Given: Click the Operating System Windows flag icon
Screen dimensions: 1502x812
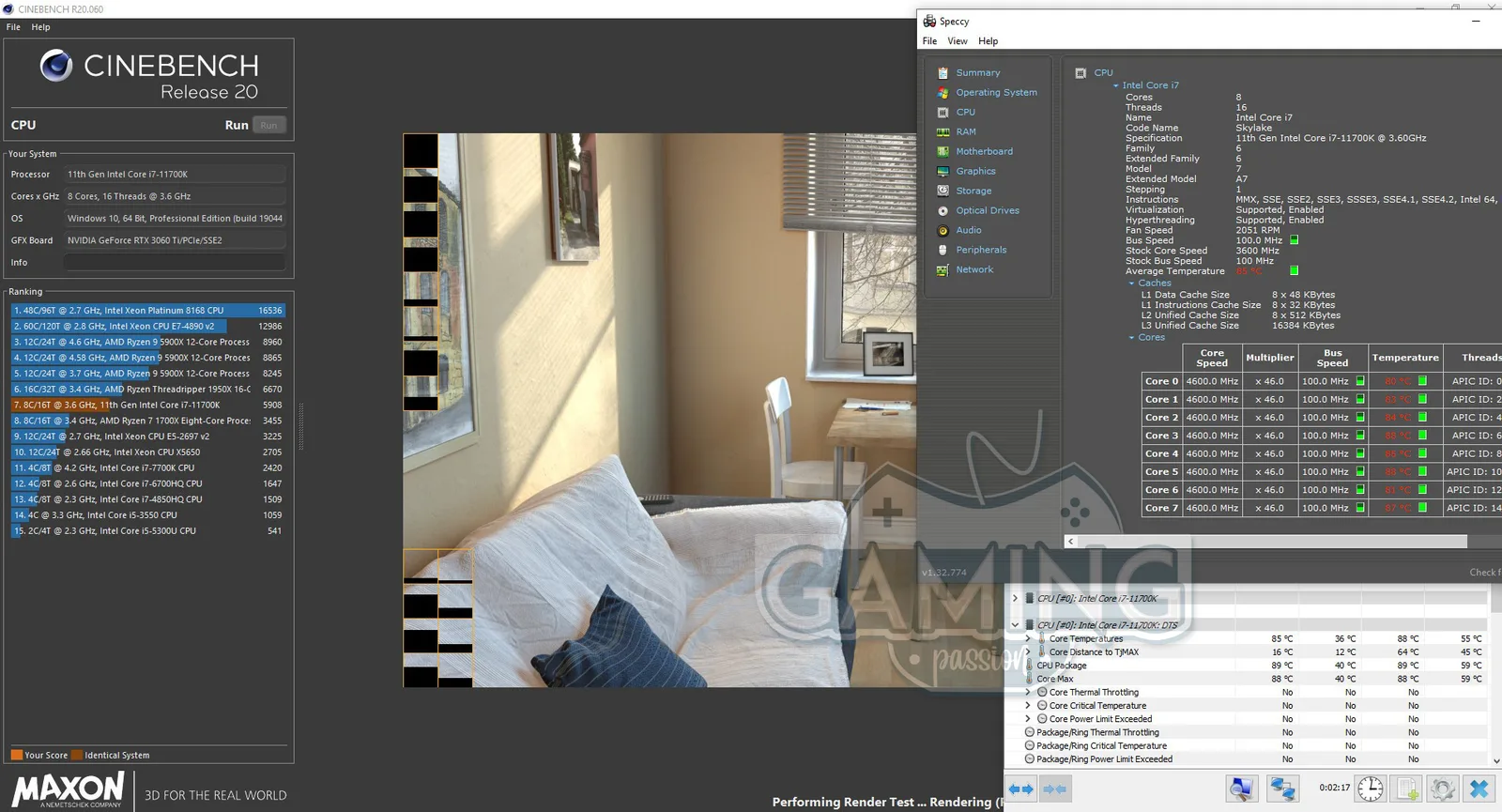Looking at the screenshot, I should pyautogui.click(x=943, y=92).
